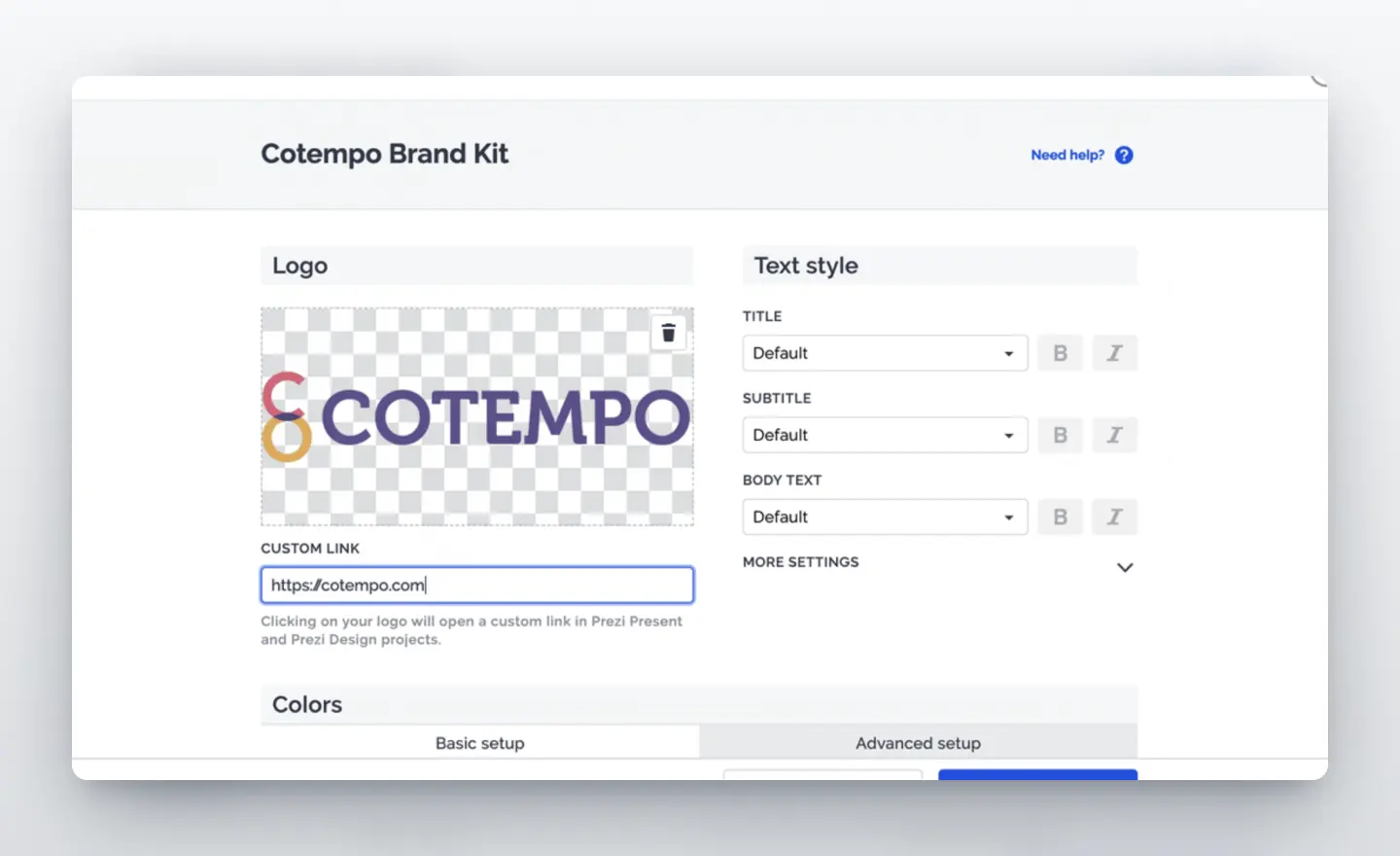Toggle bold for Title text
Viewport: 1400px width, 856px height.
[1060, 353]
